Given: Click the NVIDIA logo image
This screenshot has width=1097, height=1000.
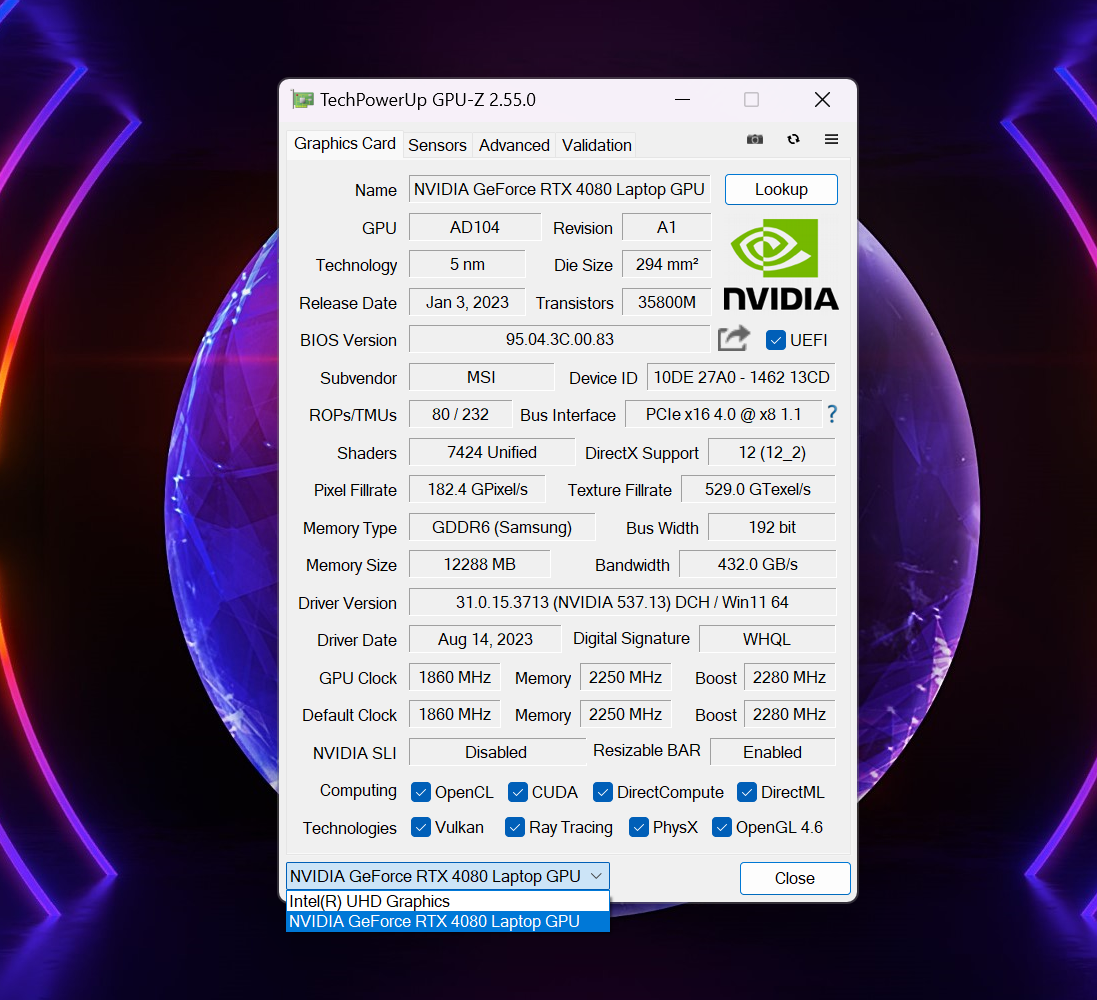Looking at the screenshot, I should [x=780, y=265].
